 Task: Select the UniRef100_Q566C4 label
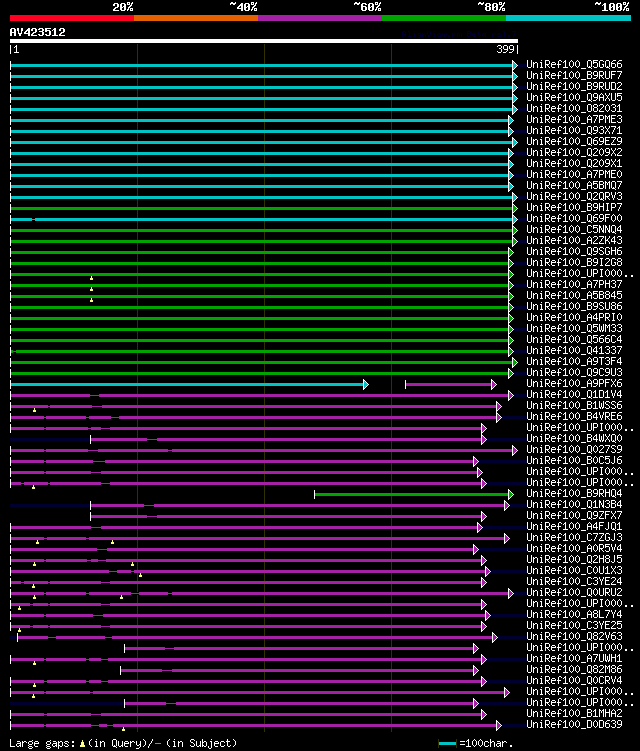coord(574,339)
